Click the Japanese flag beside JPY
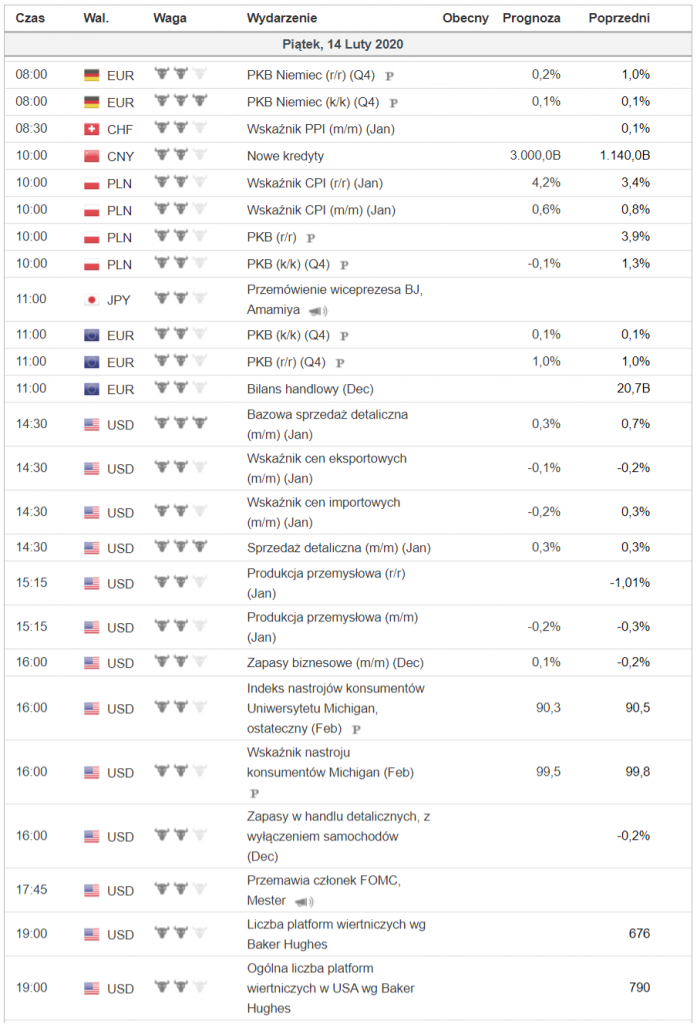697x1024 pixels. pos(91,300)
